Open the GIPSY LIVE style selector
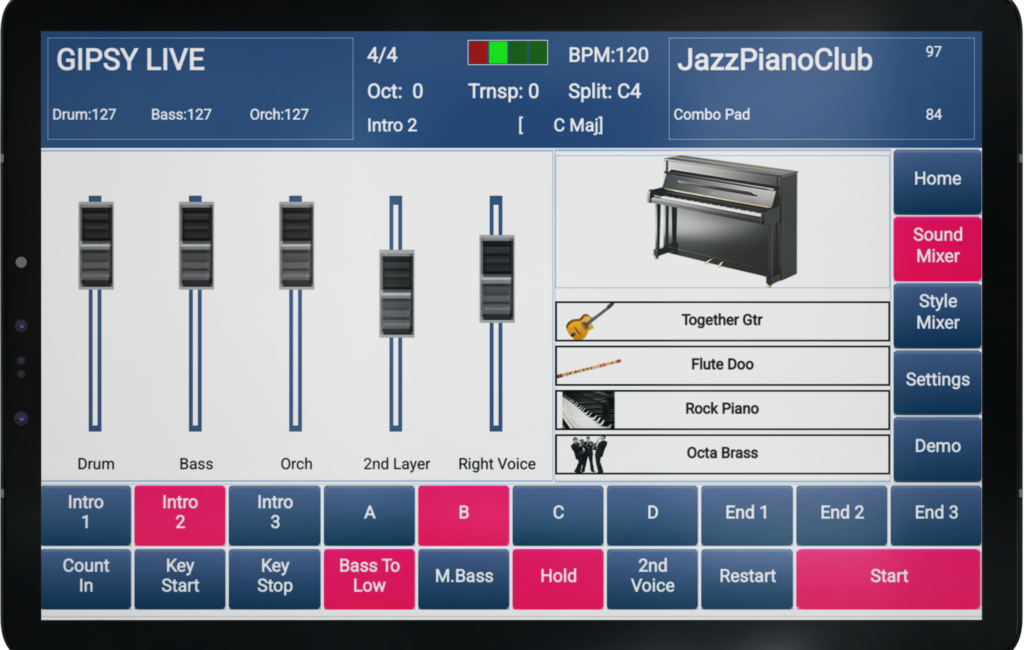Viewport: 1024px width, 650px height. point(130,60)
